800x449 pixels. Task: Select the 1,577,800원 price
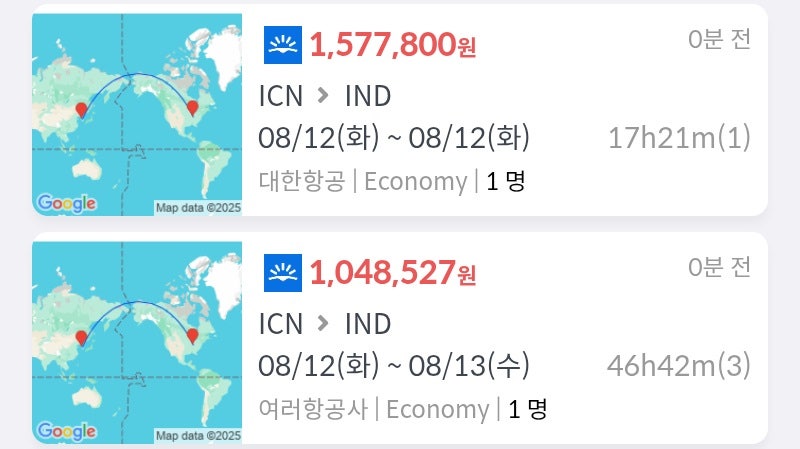392,45
